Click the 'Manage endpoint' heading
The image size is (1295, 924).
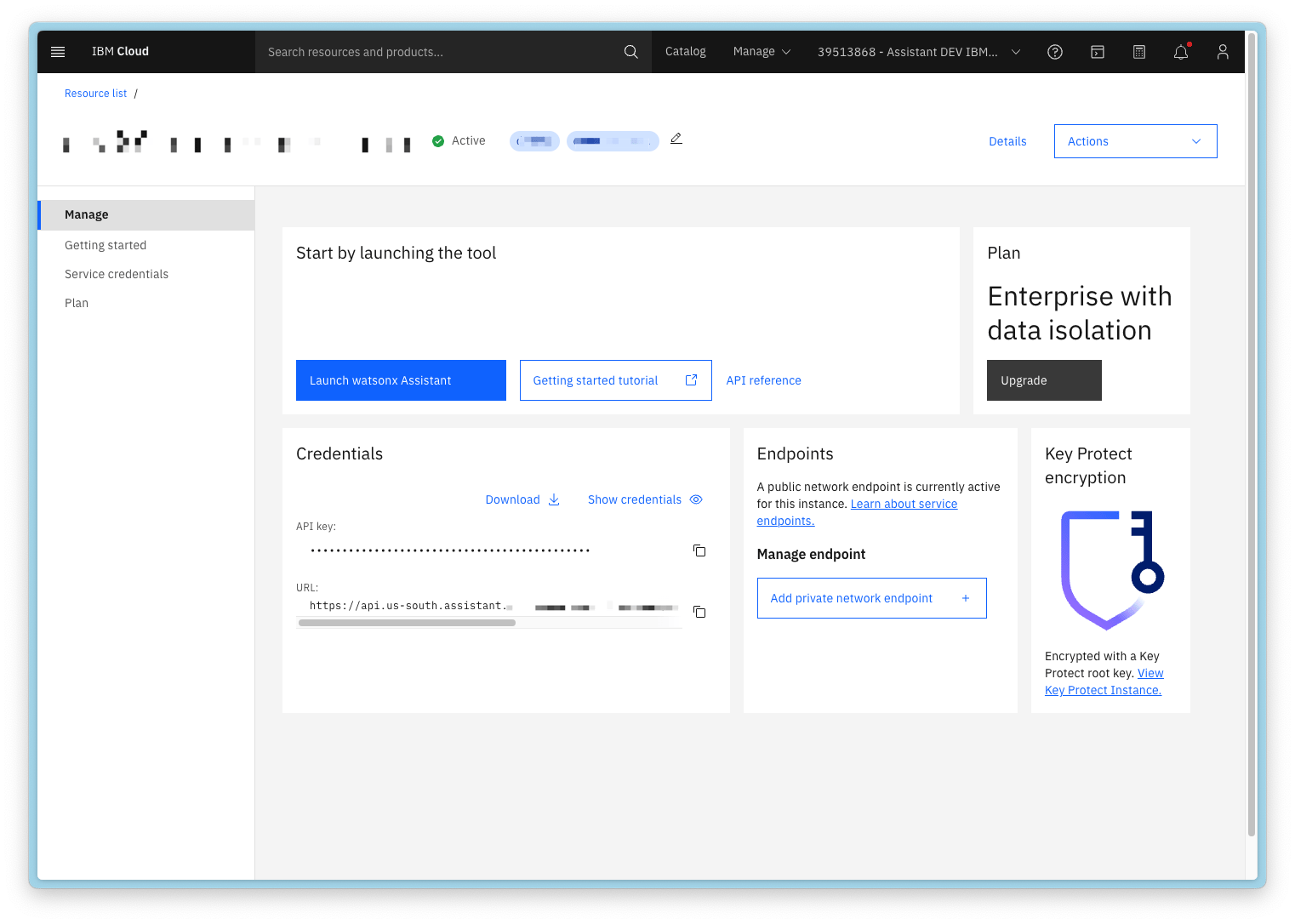tap(811, 554)
